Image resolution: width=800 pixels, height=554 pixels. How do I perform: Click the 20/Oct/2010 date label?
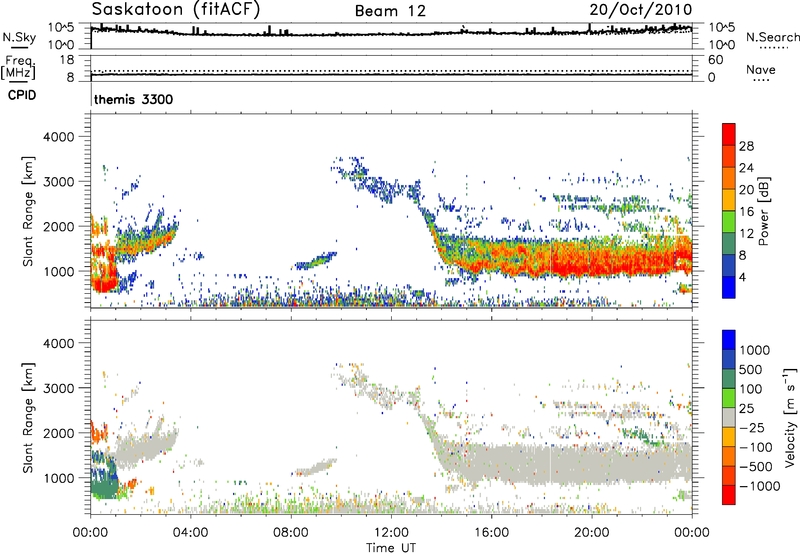(641, 10)
